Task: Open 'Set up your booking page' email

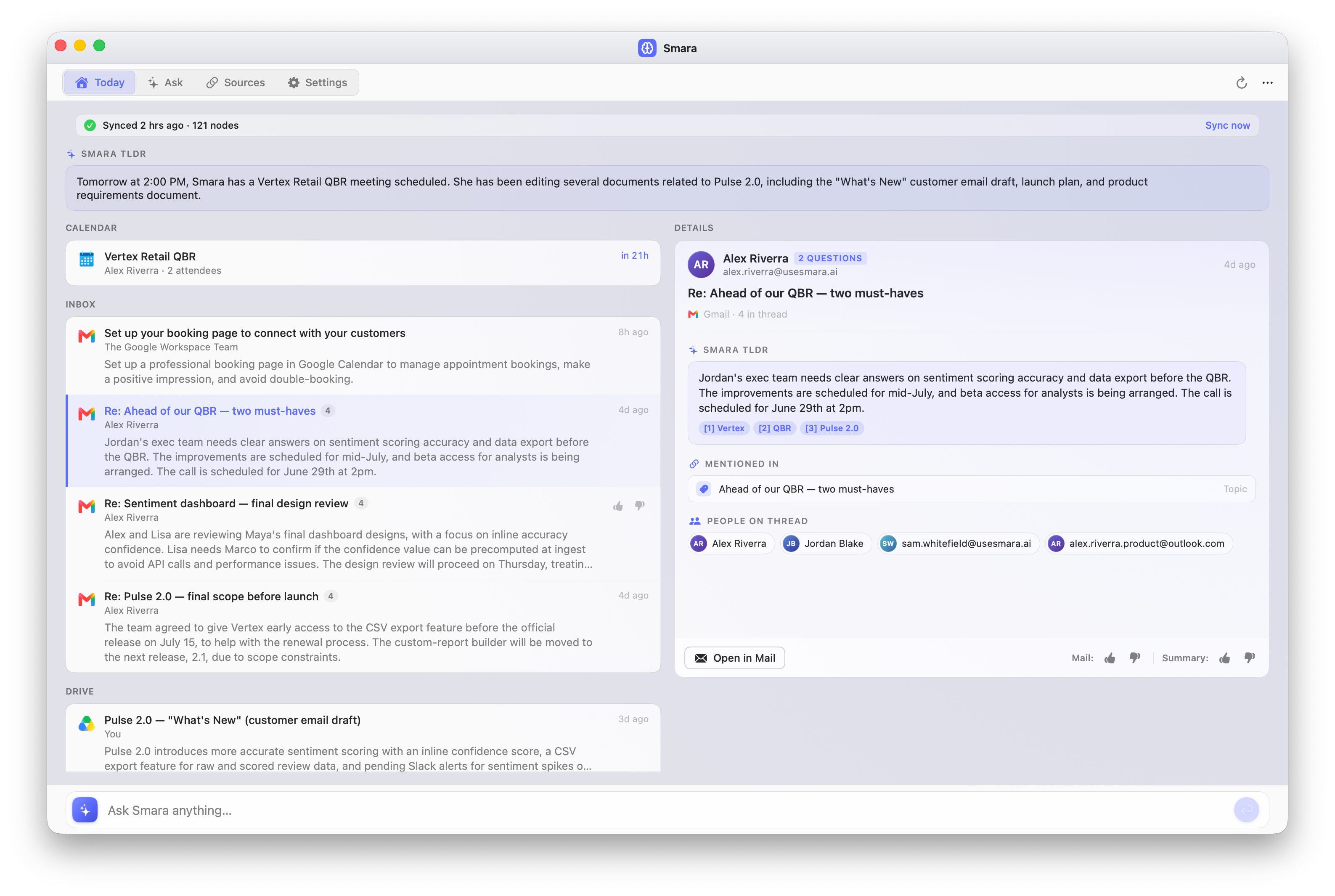Action: 363,355
